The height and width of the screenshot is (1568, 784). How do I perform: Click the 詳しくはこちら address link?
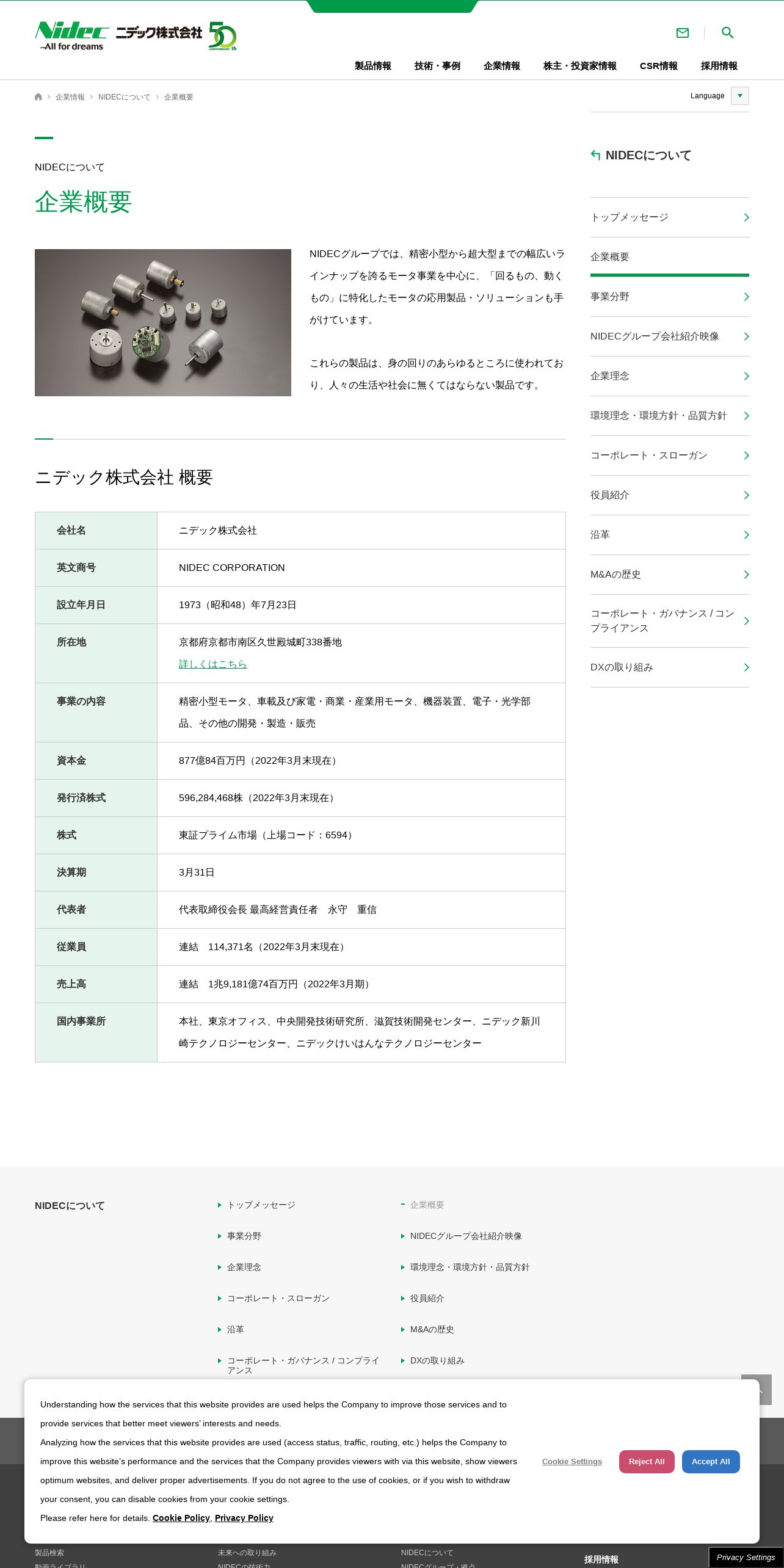[212, 664]
